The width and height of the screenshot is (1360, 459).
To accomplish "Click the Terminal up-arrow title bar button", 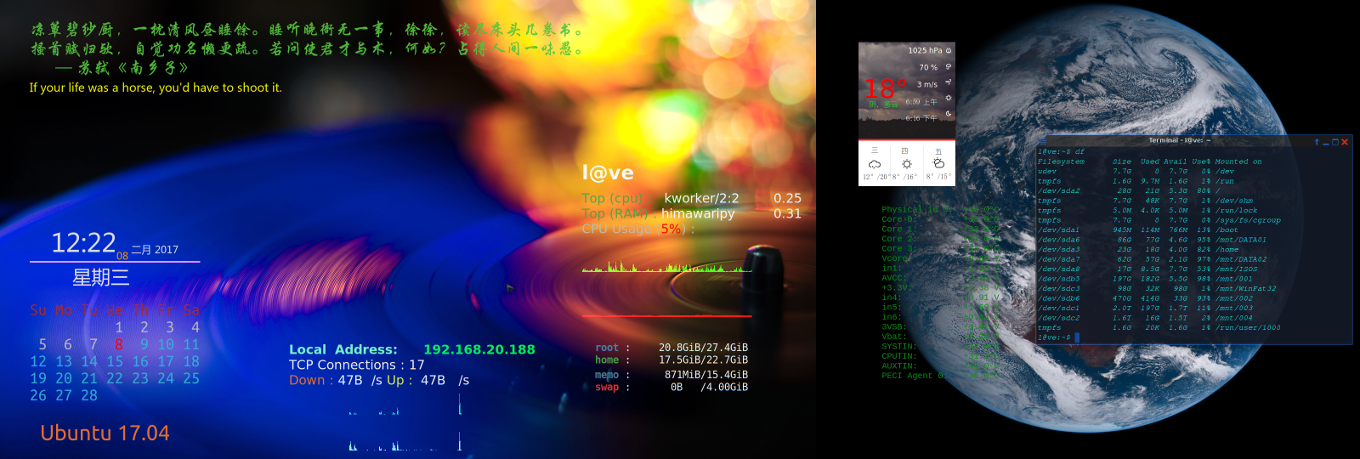I will 1317,142.
